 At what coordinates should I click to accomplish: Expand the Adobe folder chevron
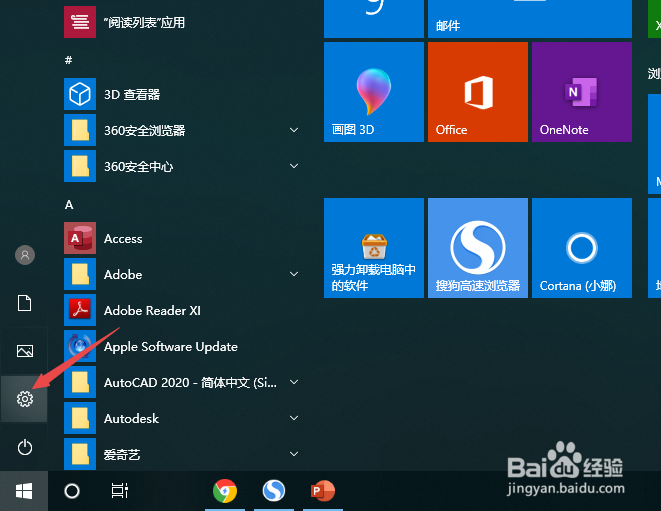[294, 274]
